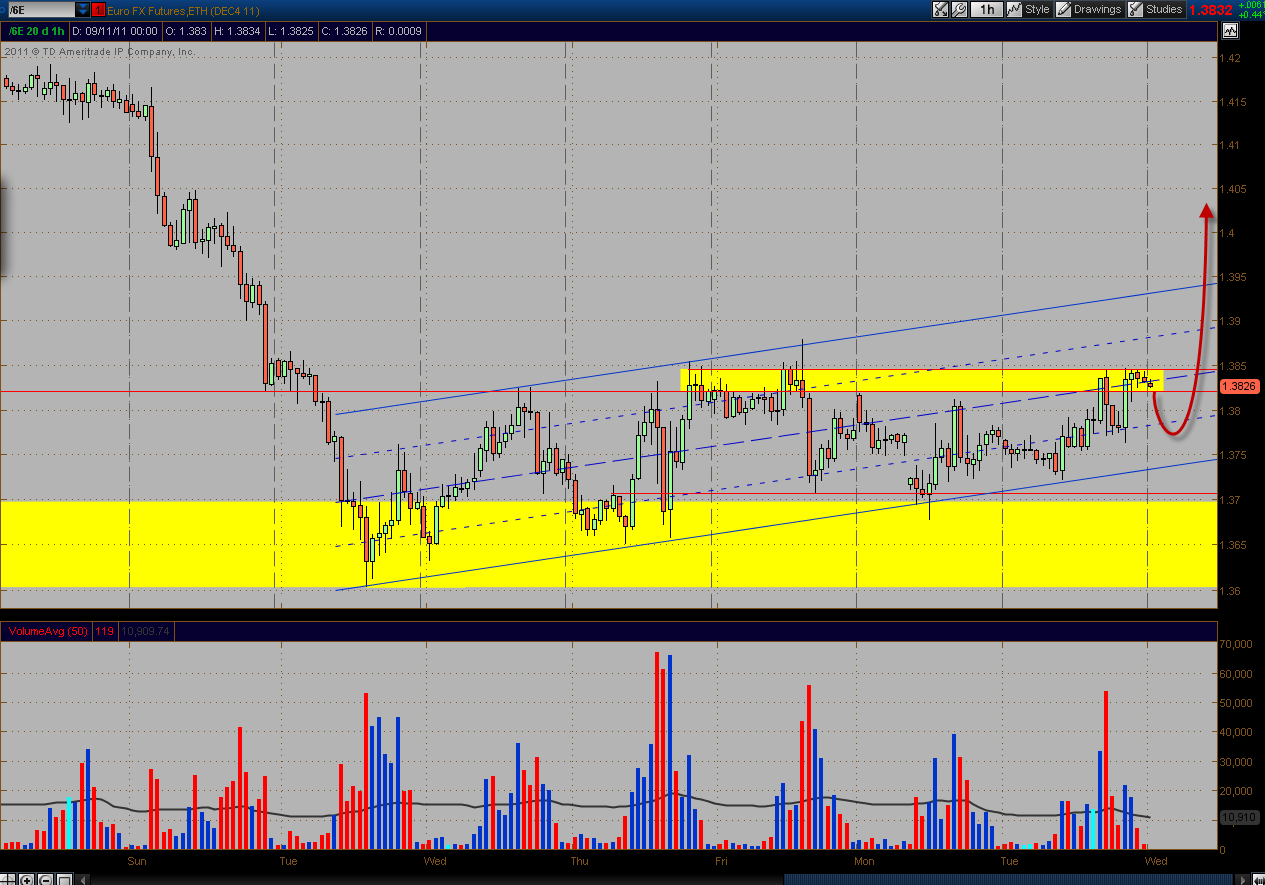Click the red alert indicator beside the symbol

tap(97, 9)
